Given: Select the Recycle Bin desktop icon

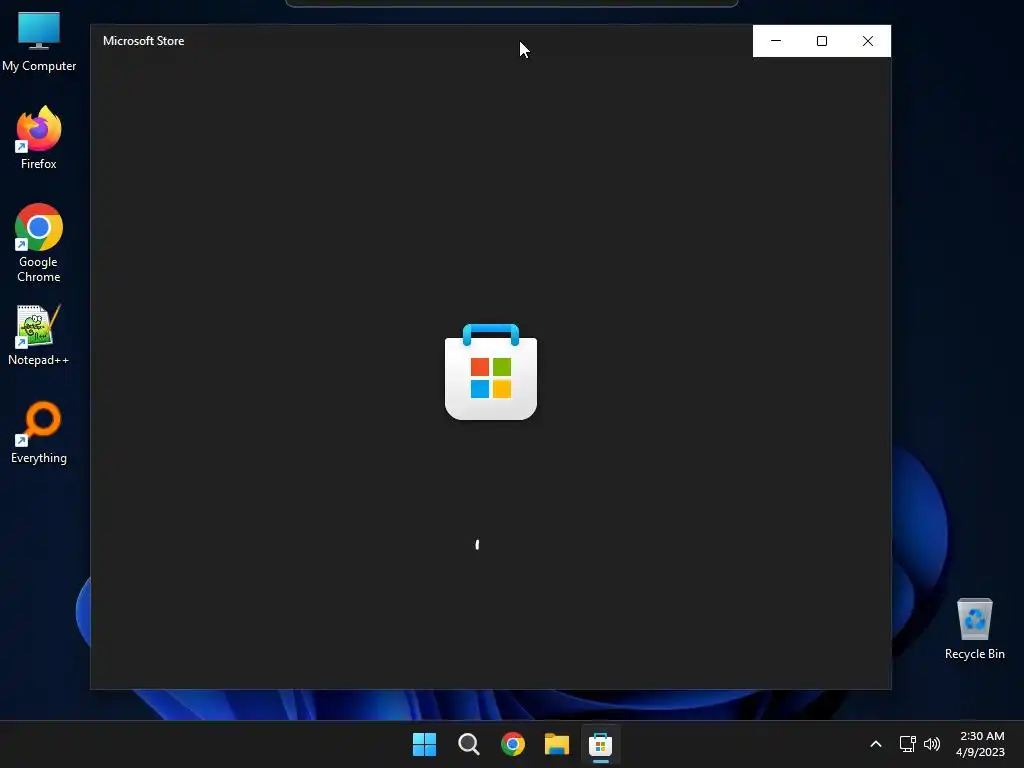Looking at the screenshot, I should [x=974, y=629].
